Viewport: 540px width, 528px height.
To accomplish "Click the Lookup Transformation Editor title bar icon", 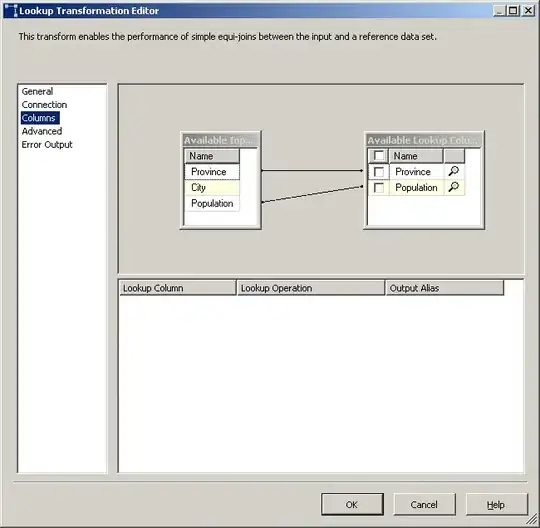I will [x=11, y=11].
